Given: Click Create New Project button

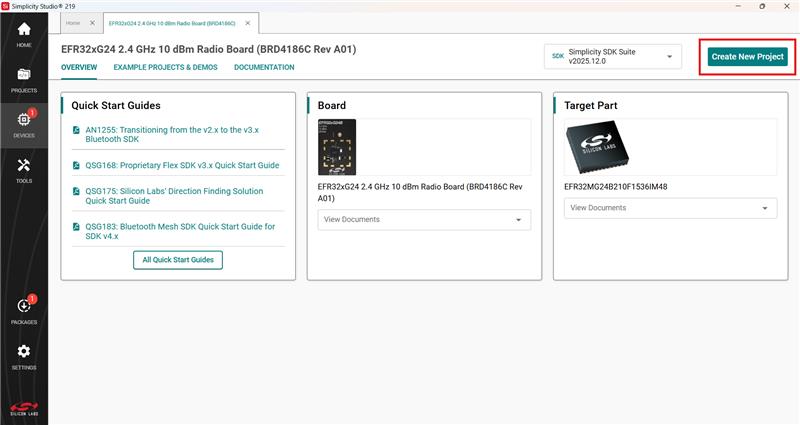Looking at the screenshot, I should coord(747,57).
